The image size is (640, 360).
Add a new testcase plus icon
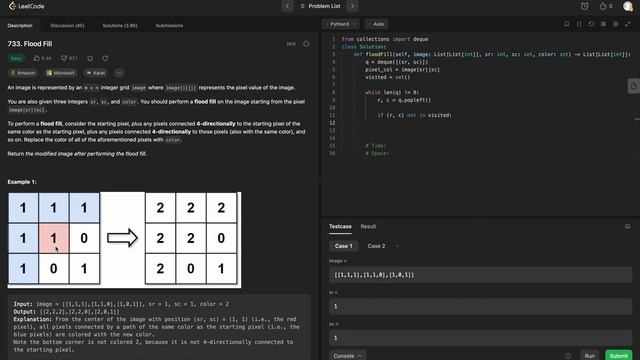[x=397, y=246]
